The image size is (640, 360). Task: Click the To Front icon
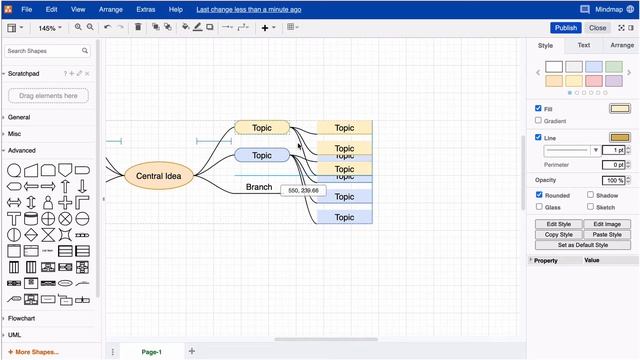[x=156, y=27]
